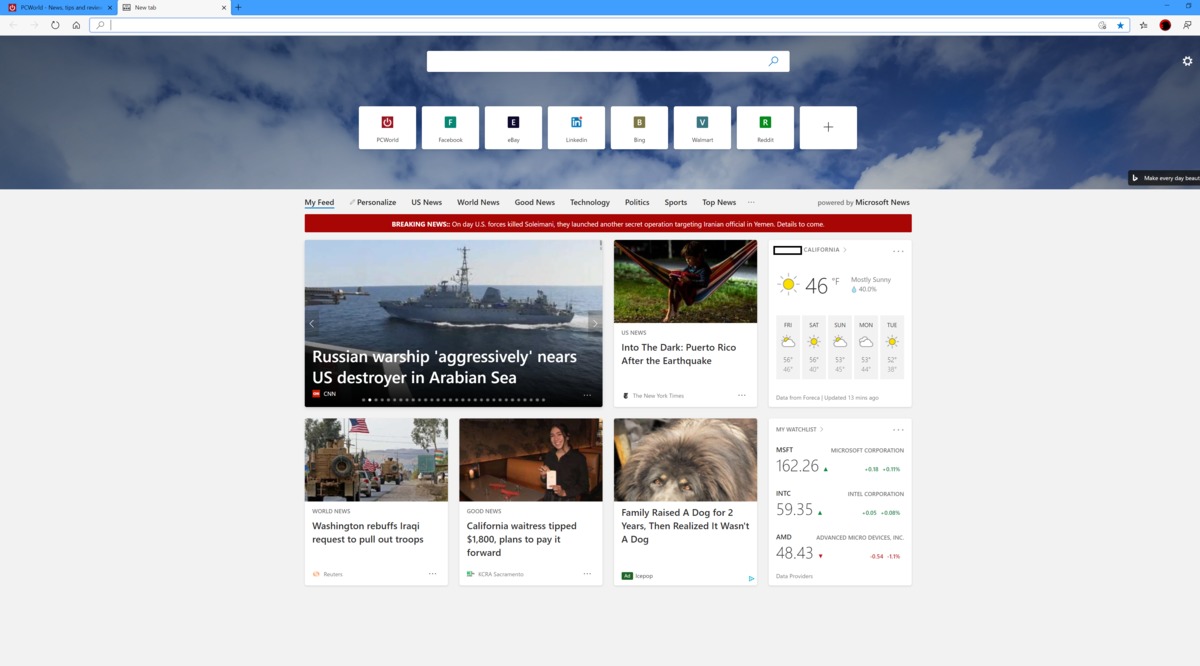This screenshot has width=1200, height=666.
Task: Switch to the Top News tab
Action: coord(719,202)
